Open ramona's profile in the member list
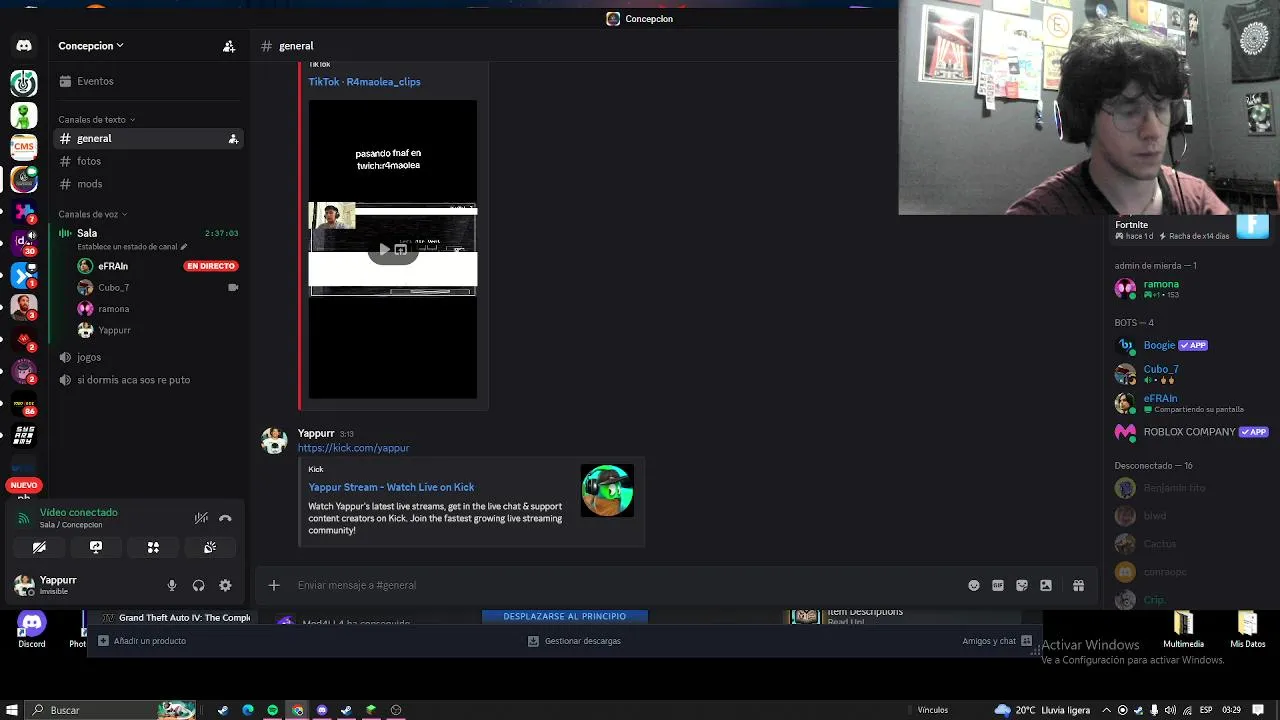 (1190, 289)
